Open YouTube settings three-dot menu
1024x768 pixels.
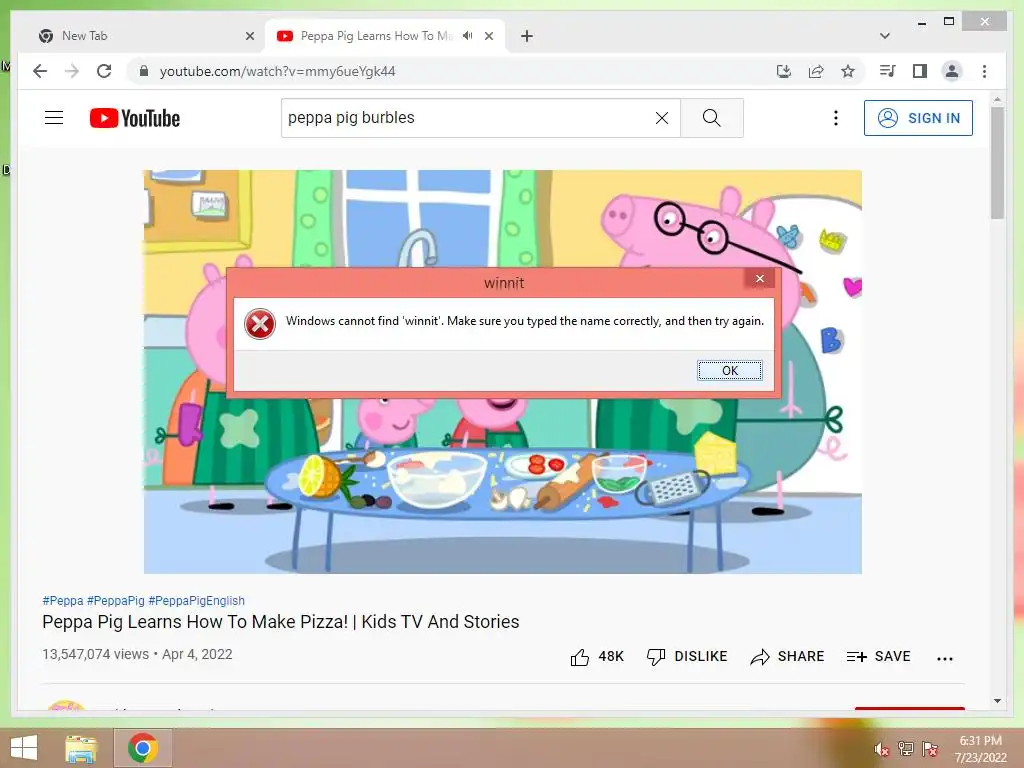(x=835, y=118)
